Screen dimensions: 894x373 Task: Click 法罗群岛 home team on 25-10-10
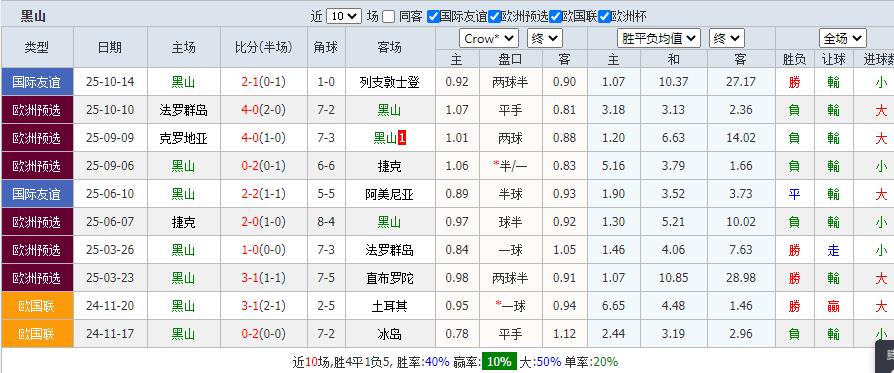[184, 110]
